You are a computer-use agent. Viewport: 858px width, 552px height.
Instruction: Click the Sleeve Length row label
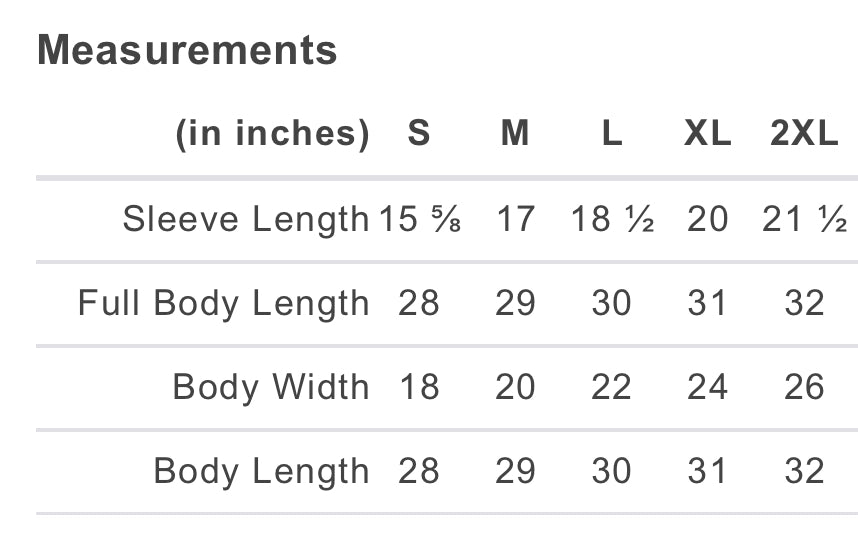(245, 219)
